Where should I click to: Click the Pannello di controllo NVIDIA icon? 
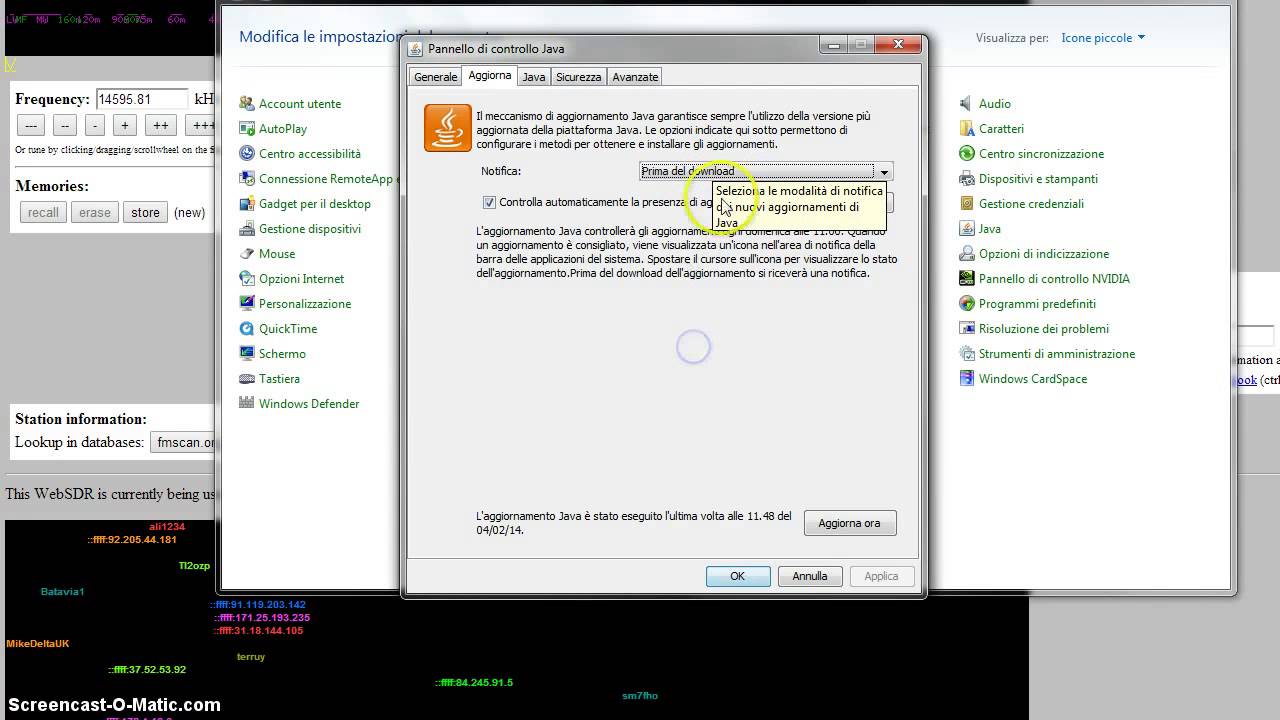(x=967, y=279)
